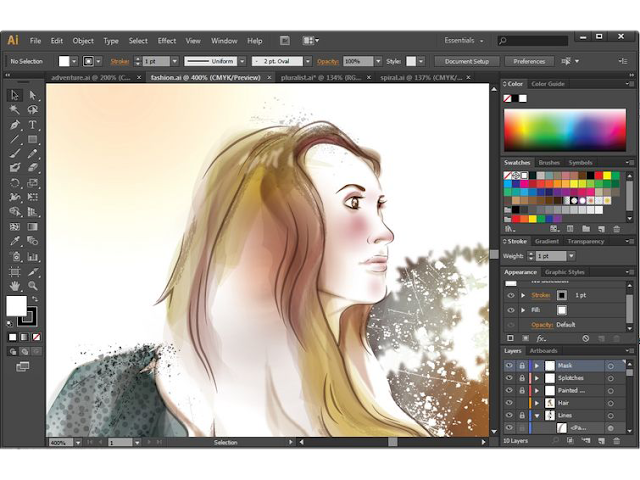The image size is (640, 480).
Task: Activate the Hand tool
Action: click(x=15, y=285)
